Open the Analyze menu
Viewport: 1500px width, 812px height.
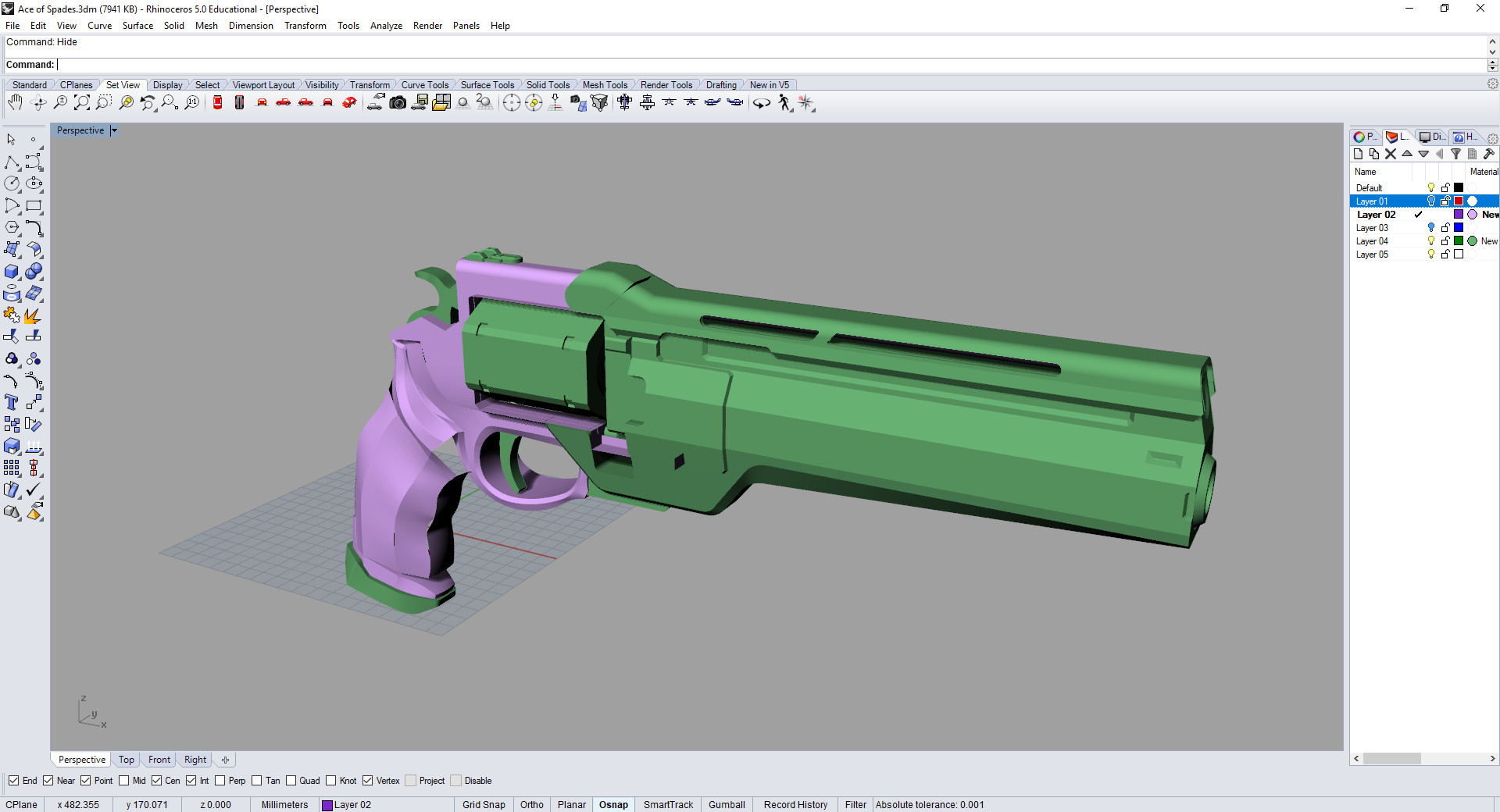[386, 26]
